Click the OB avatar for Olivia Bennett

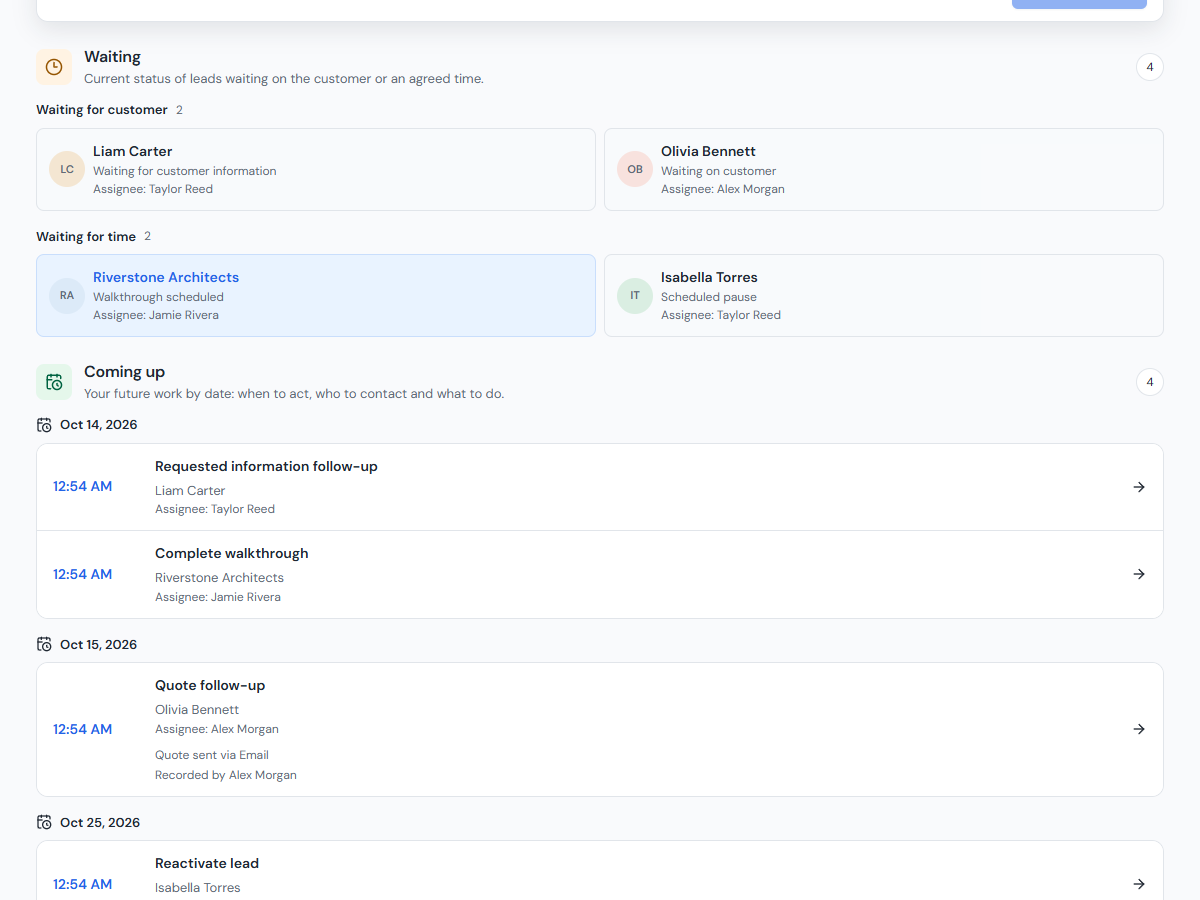tap(635, 169)
